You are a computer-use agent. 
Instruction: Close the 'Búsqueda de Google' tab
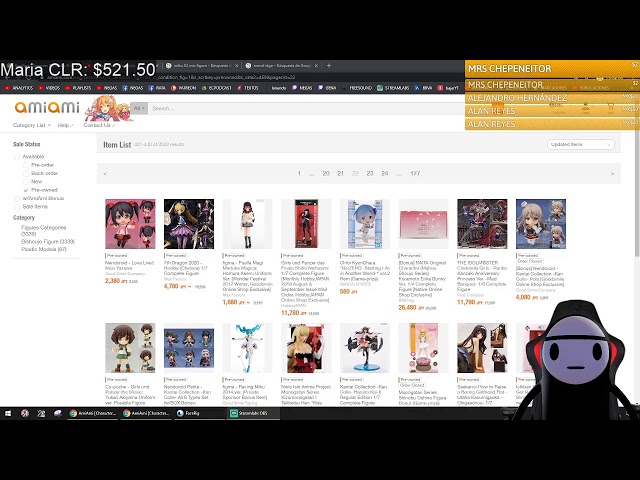[x=316, y=65]
